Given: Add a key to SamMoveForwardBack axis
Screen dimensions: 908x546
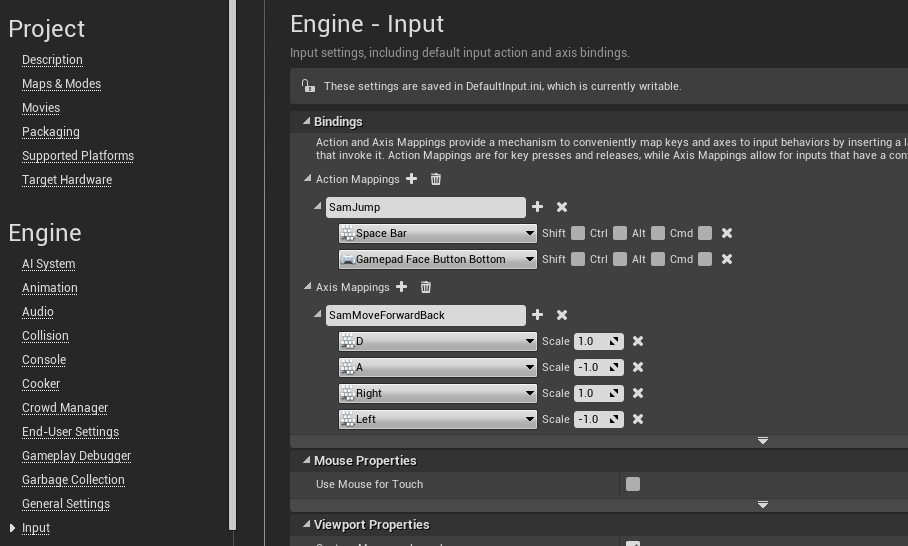Looking at the screenshot, I should tap(538, 315).
